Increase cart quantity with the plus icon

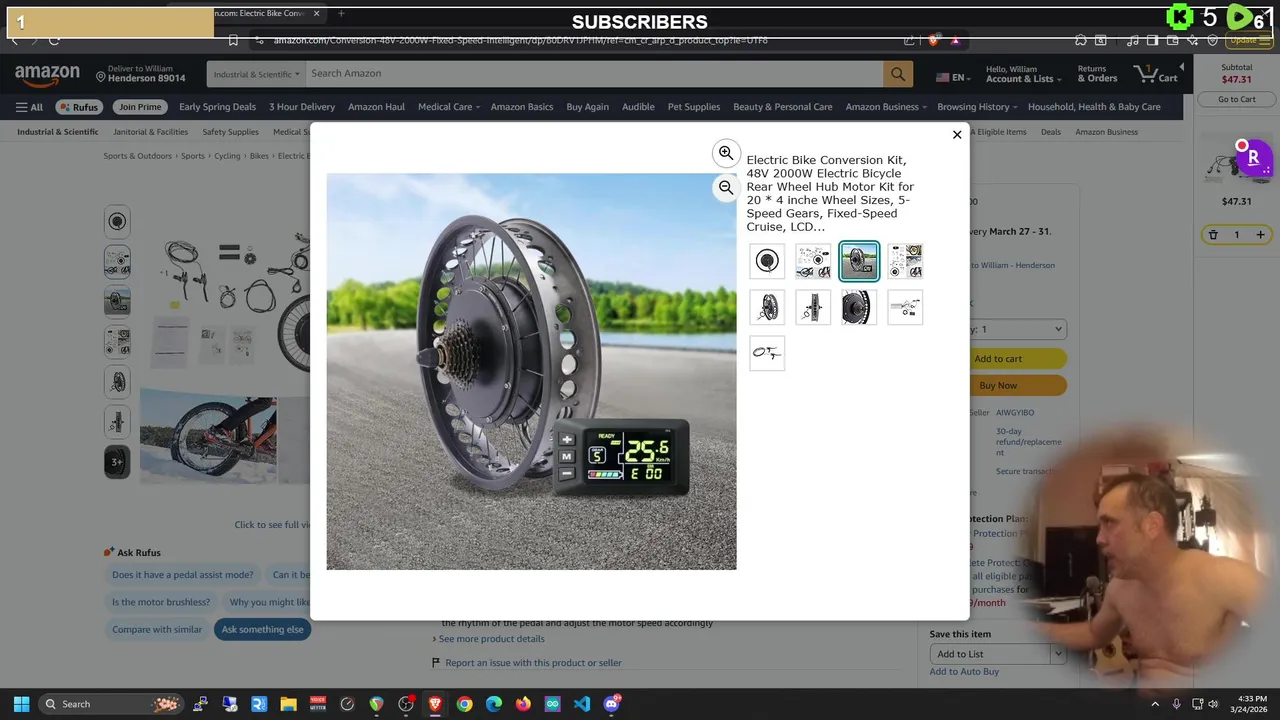[1260, 235]
